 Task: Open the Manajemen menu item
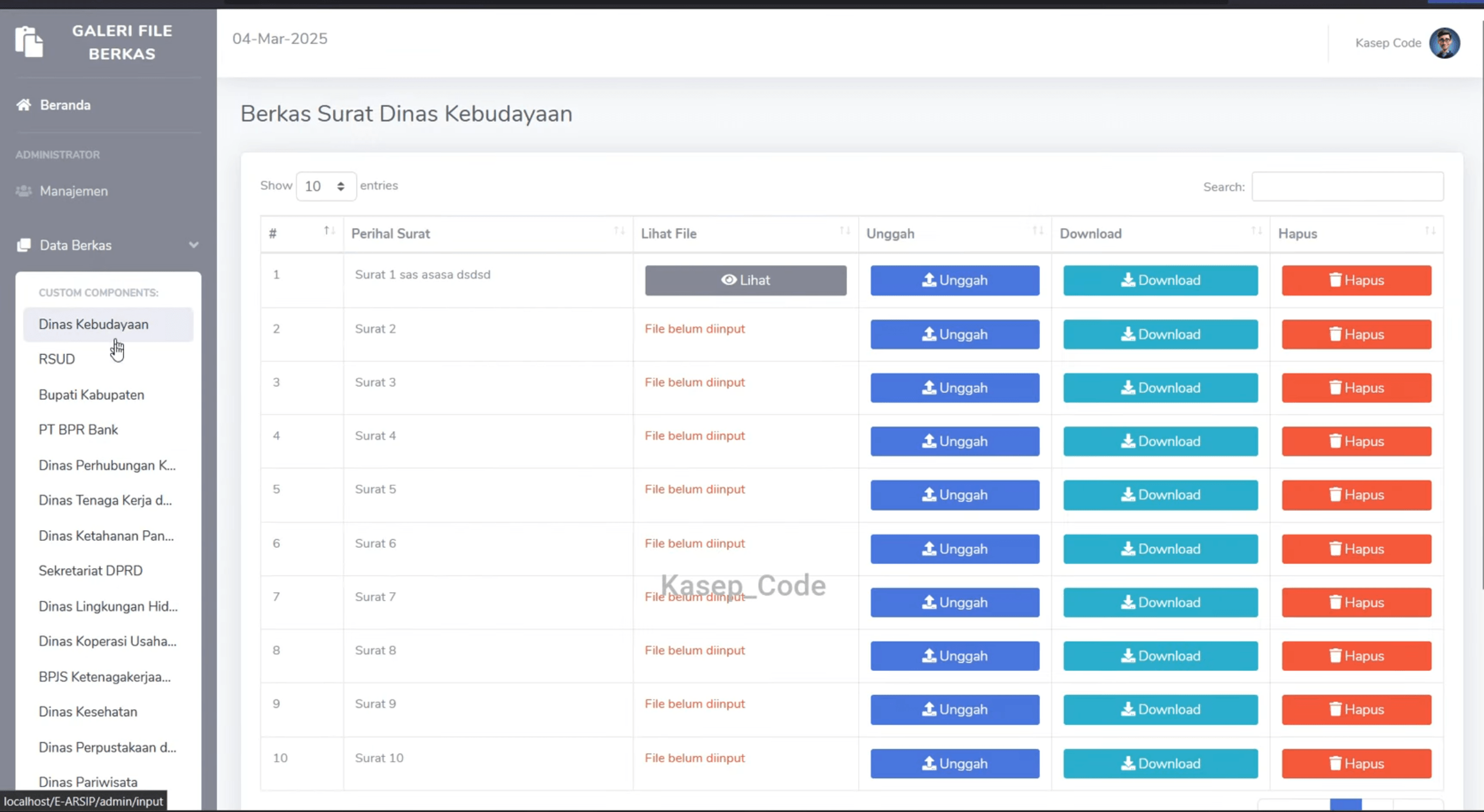[x=74, y=191]
